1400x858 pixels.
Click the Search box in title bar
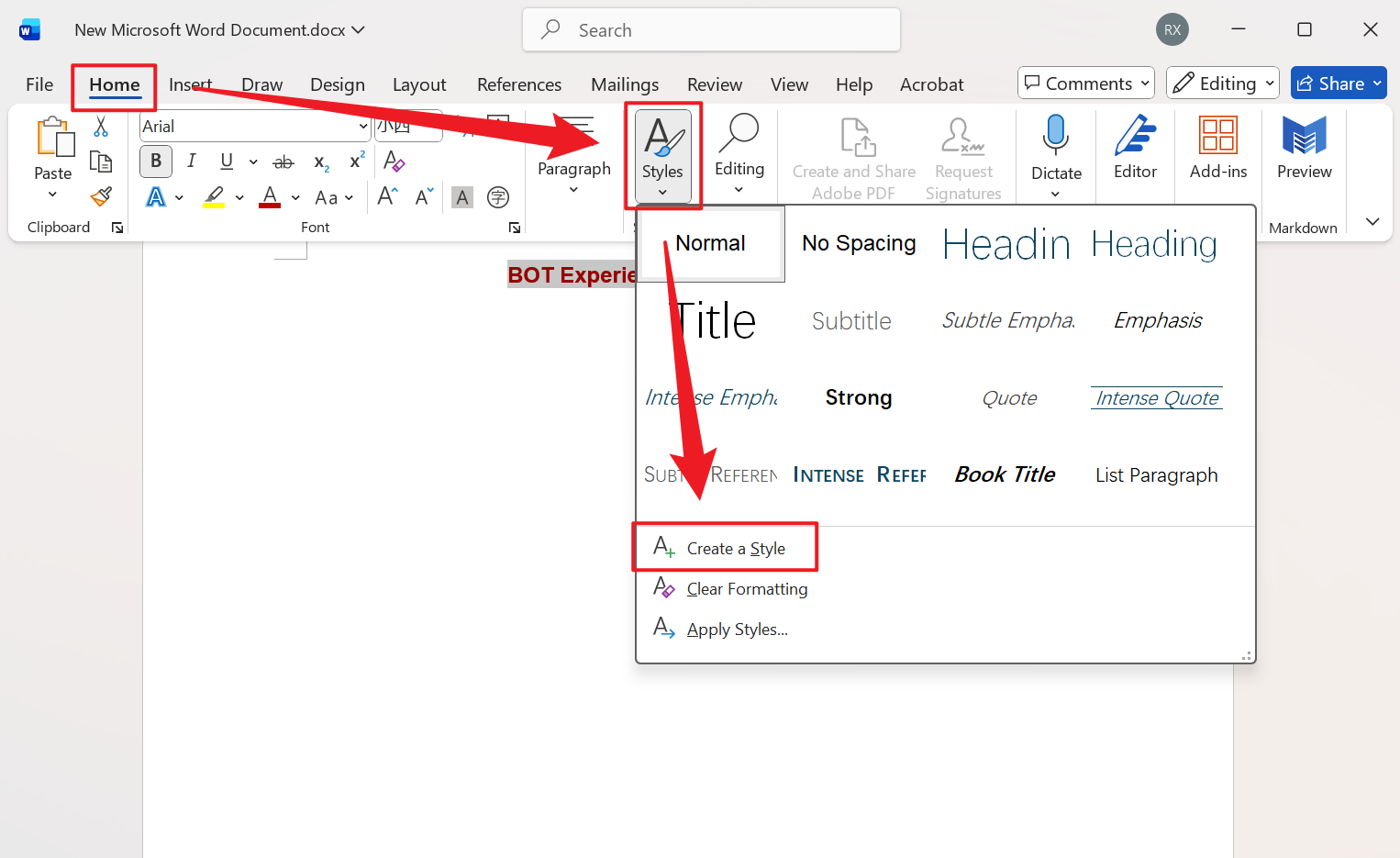[711, 30]
